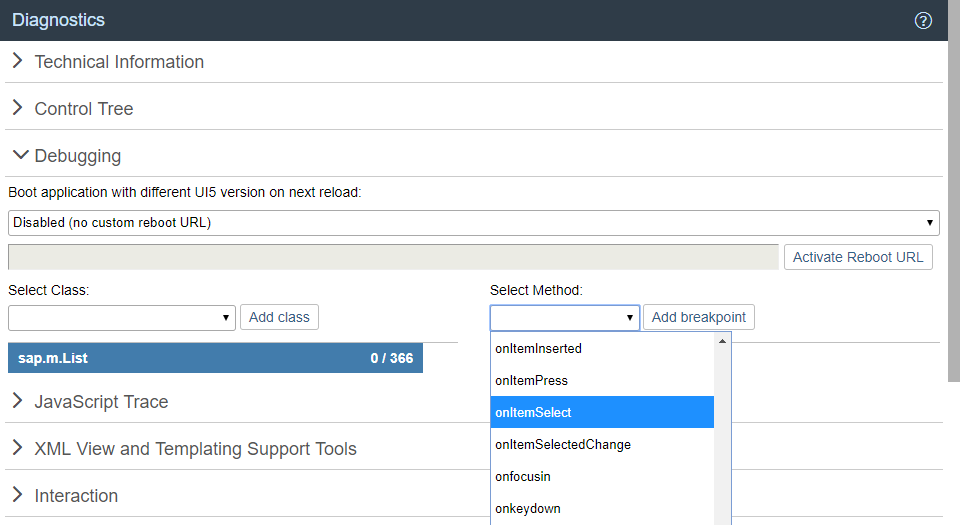960x525 pixels.
Task: Open the help question mark icon
Action: coord(923,20)
